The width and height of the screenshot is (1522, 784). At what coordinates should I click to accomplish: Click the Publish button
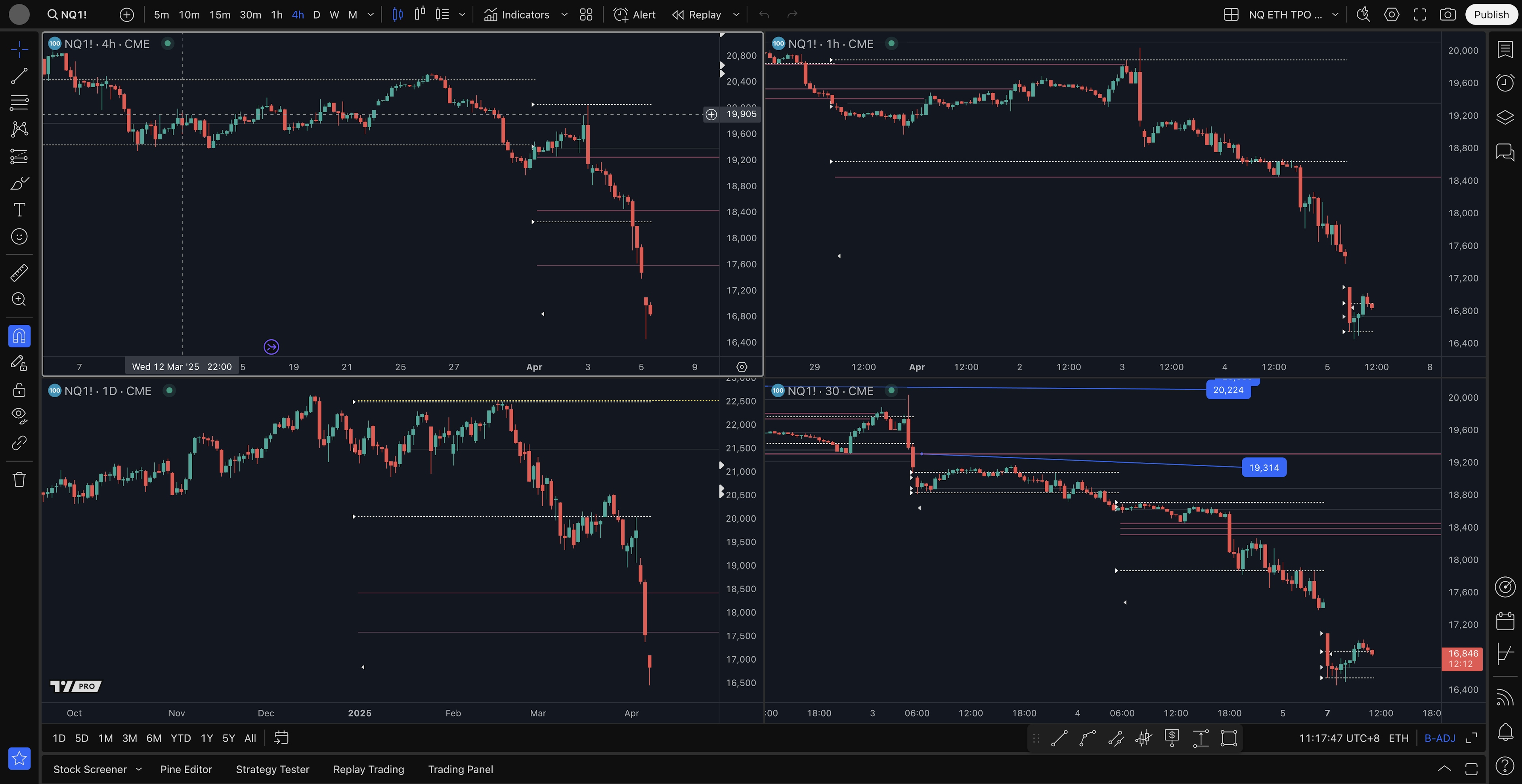tap(1491, 15)
